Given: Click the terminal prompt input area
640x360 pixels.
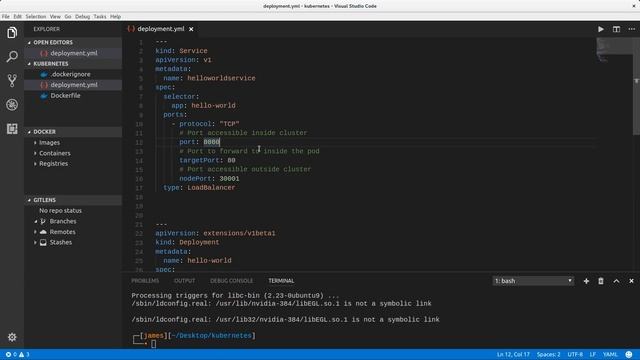Looking at the screenshot, I should coord(153,344).
